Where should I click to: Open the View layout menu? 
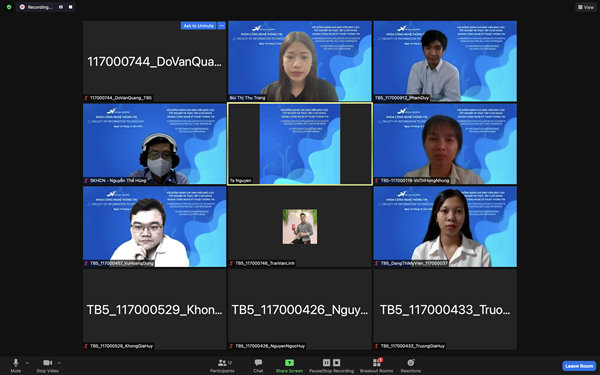click(586, 7)
